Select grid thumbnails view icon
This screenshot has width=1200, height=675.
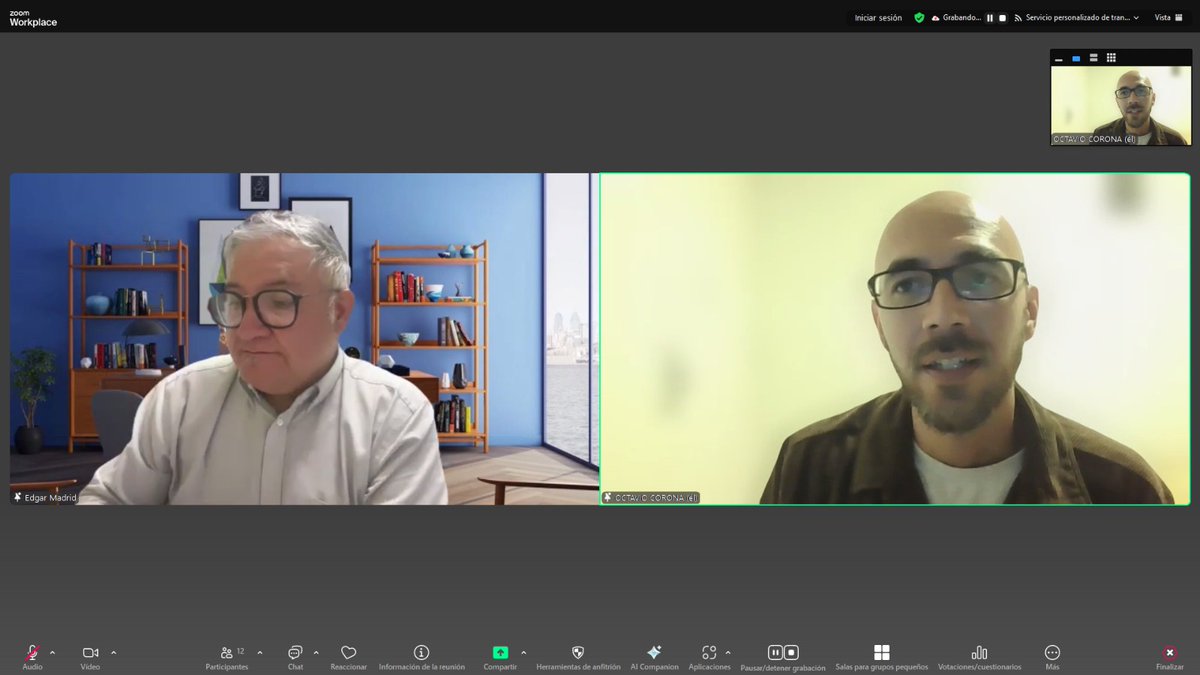coord(1111,58)
